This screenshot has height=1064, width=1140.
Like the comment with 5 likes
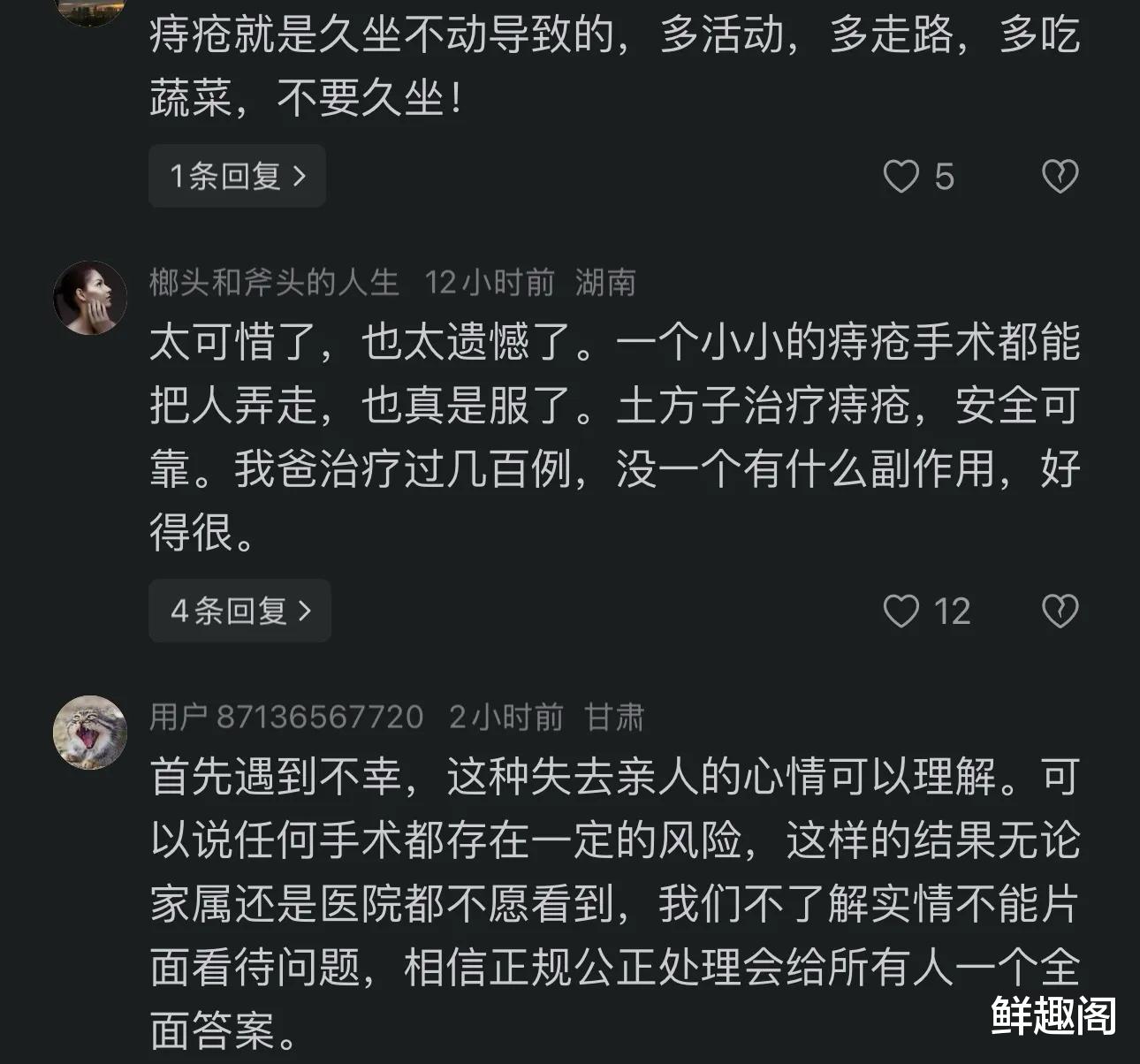pyautogui.click(x=901, y=177)
